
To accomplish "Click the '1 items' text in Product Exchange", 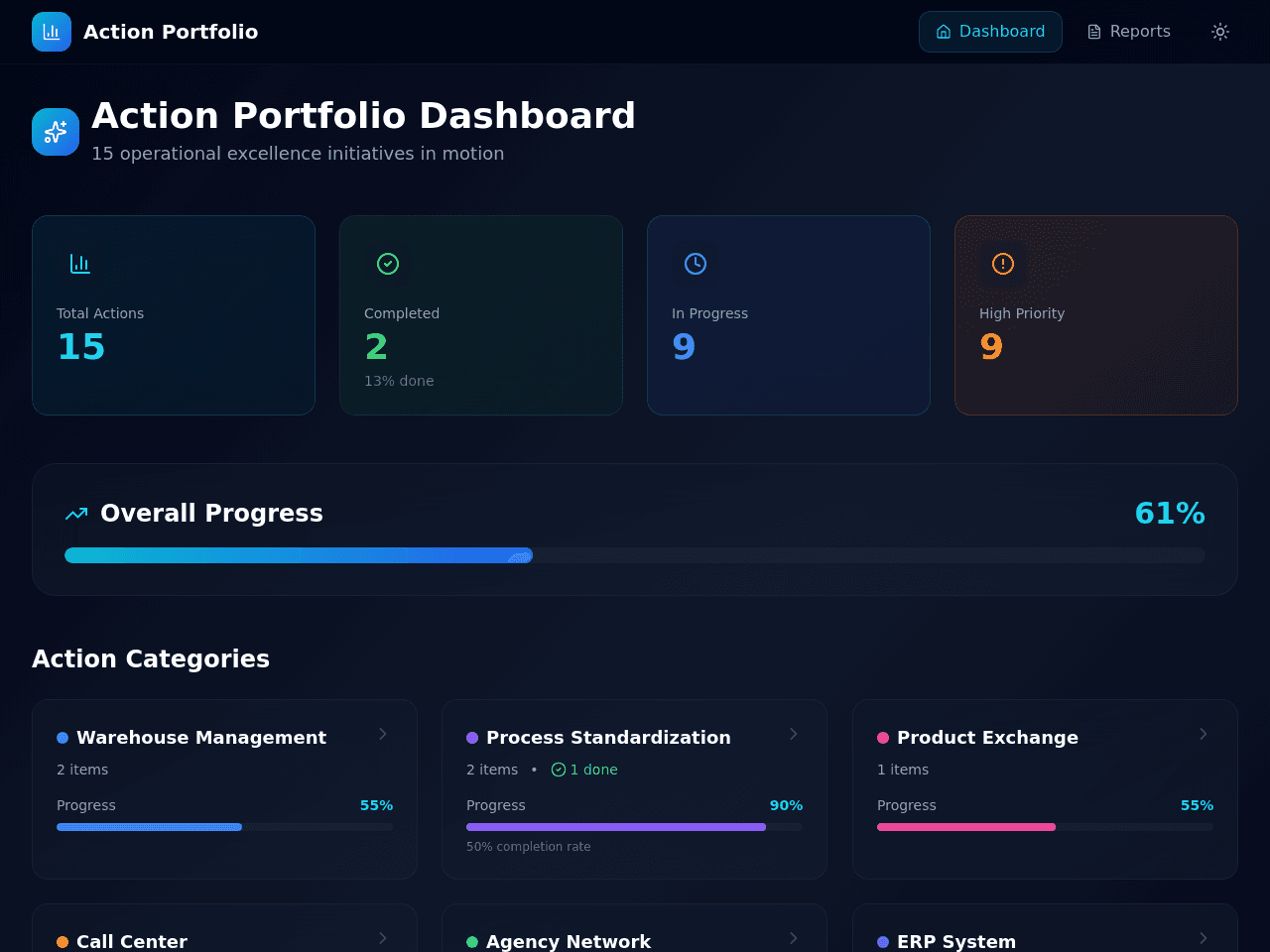I will [x=903, y=770].
